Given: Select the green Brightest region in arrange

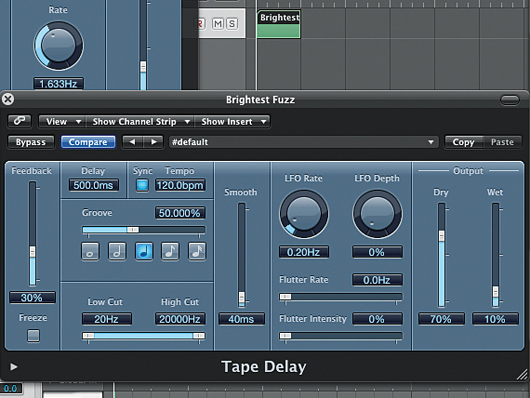Looking at the screenshot, I should pyautogui.click(x=279, y=24).
